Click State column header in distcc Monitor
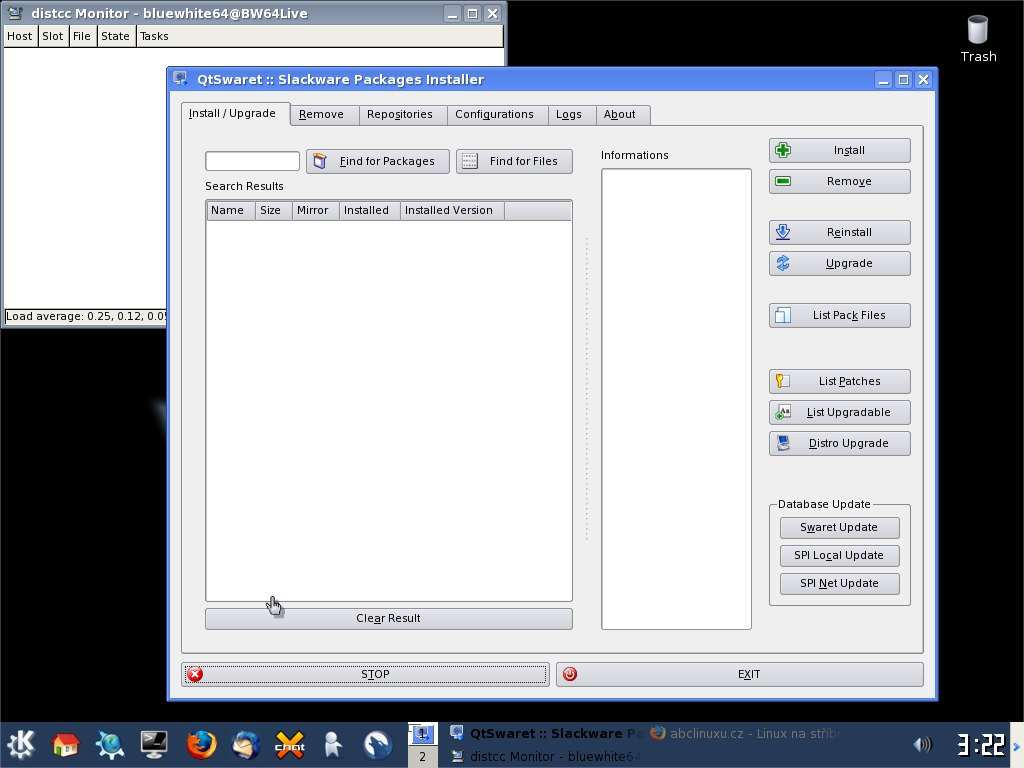The image size is (1024, 768). coord(116,37)
